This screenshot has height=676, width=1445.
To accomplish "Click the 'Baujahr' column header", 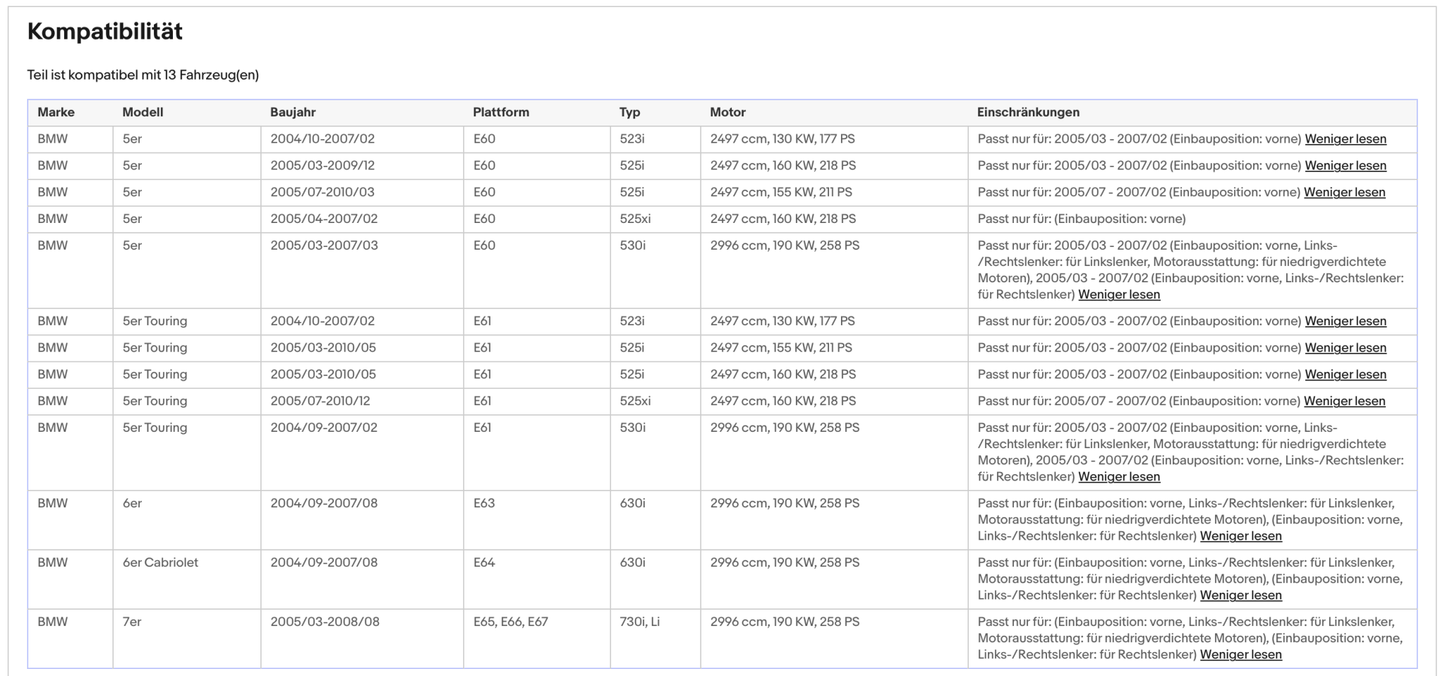I will (293, 112).
